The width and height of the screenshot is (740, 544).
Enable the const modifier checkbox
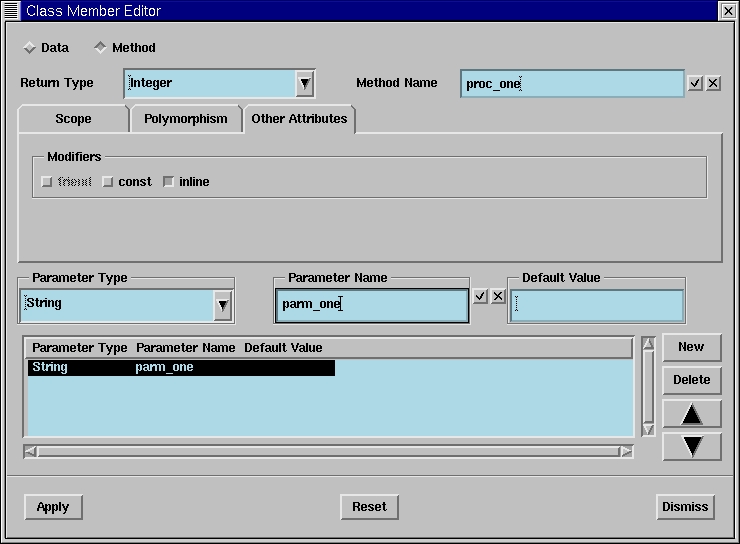click(x=108, y=182)
